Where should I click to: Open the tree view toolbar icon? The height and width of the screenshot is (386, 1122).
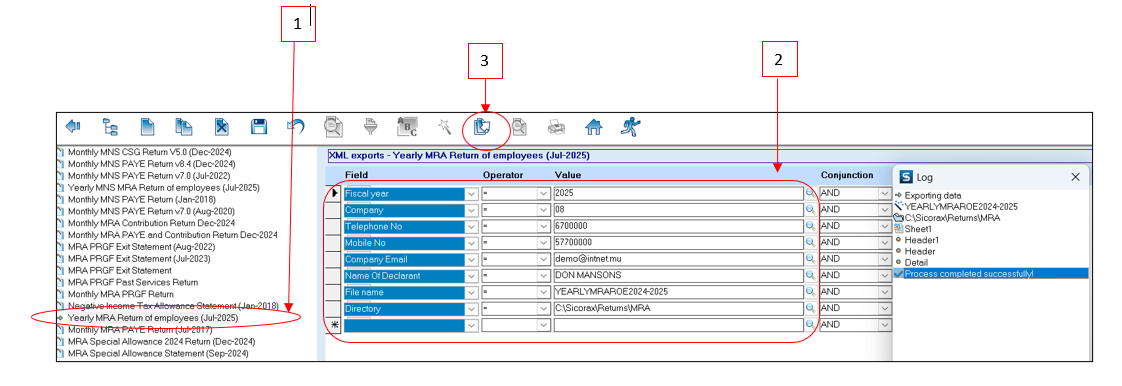point(110,127)
